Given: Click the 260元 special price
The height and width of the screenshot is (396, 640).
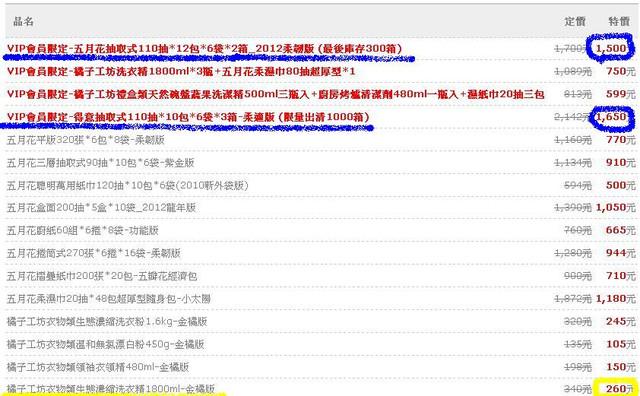Looking at the screenshot, I should (621, 389).
